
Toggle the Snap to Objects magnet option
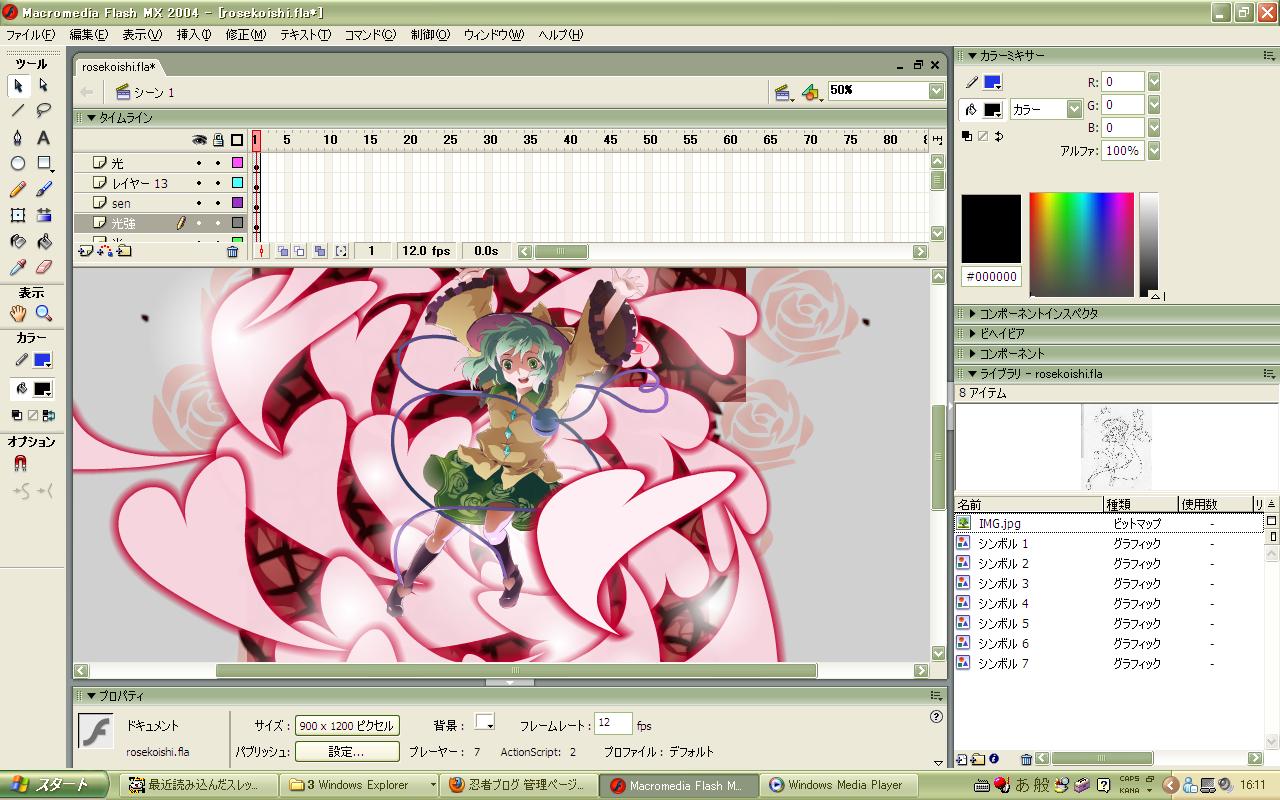(20, 464)
